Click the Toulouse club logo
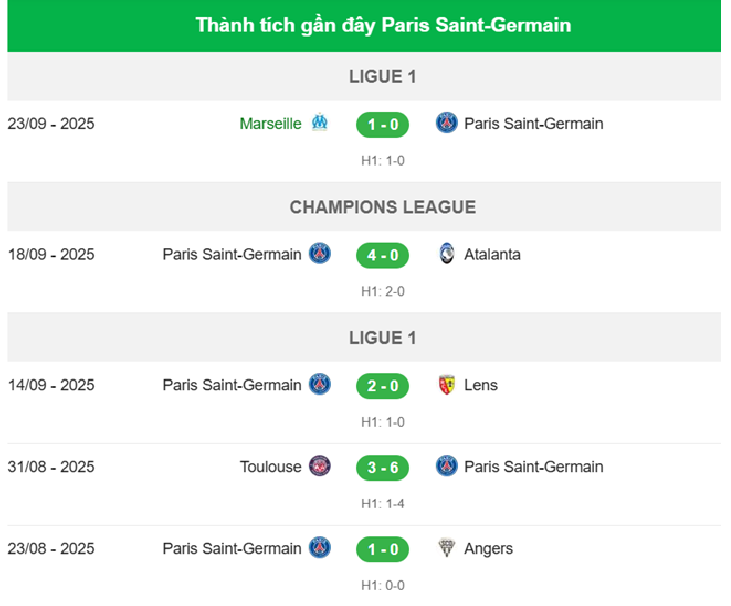731x606 pixels. [x=320, y=466]
